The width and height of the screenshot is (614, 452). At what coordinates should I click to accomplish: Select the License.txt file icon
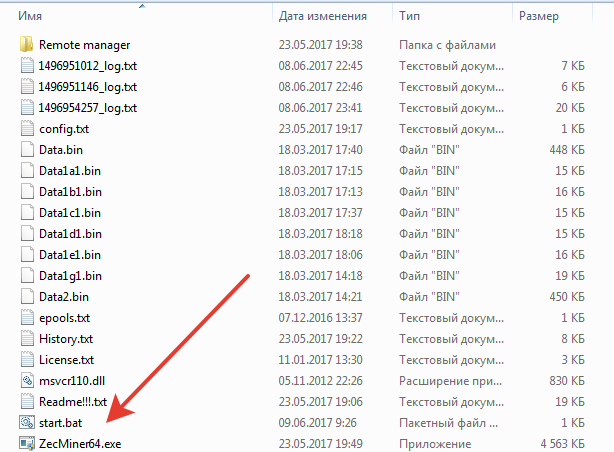click(x=27, y=360)
